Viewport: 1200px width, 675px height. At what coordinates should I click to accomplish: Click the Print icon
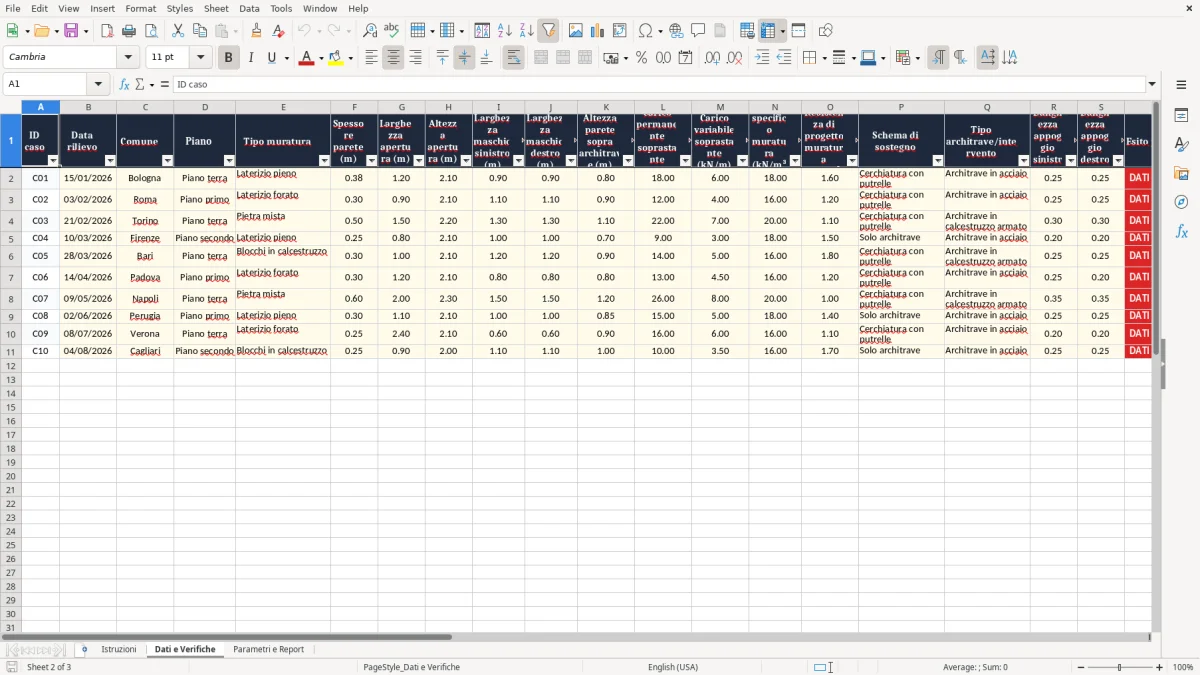[129, 31]
